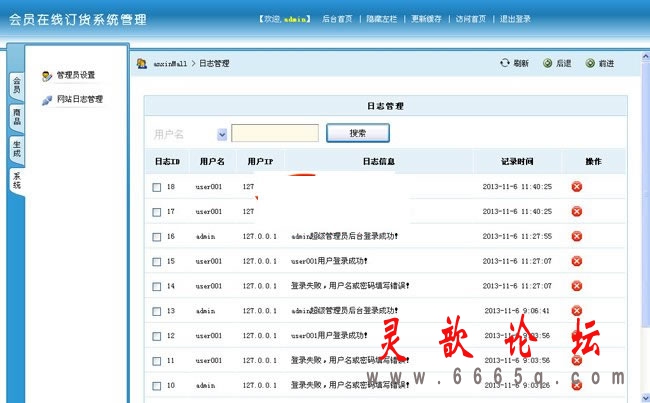Tick the checkbox for log ID 18
Image resolution: width=650 pixels, height=403 pixels.
pos(157,187)
